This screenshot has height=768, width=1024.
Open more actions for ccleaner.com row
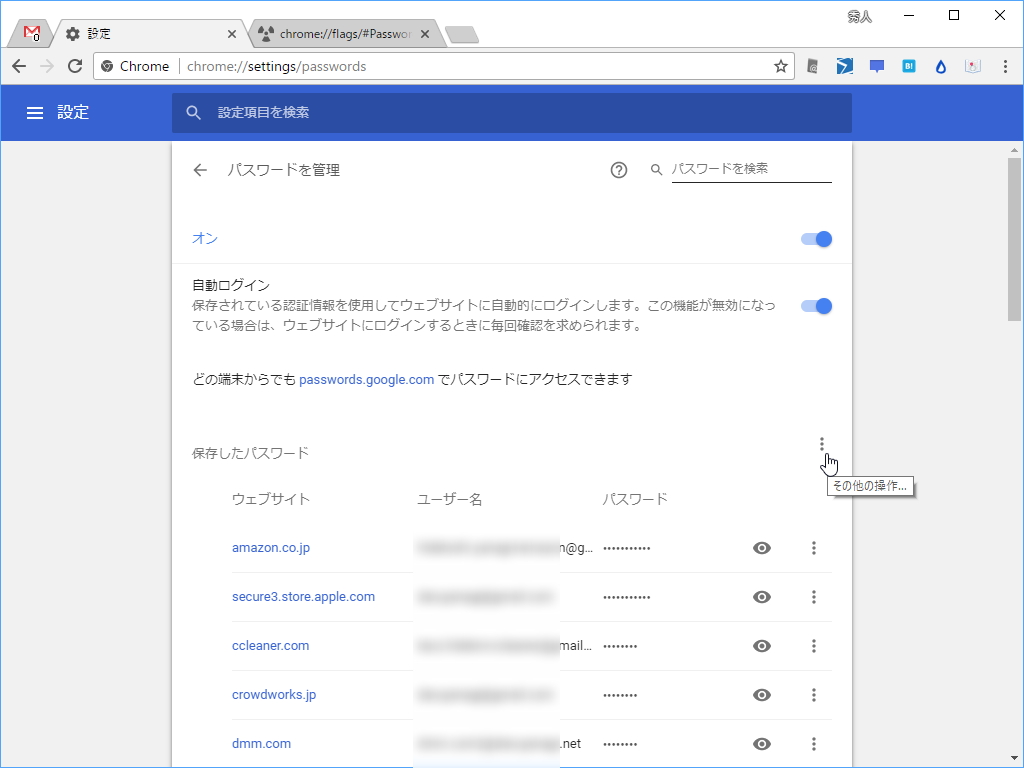click(x=814, y=646)
